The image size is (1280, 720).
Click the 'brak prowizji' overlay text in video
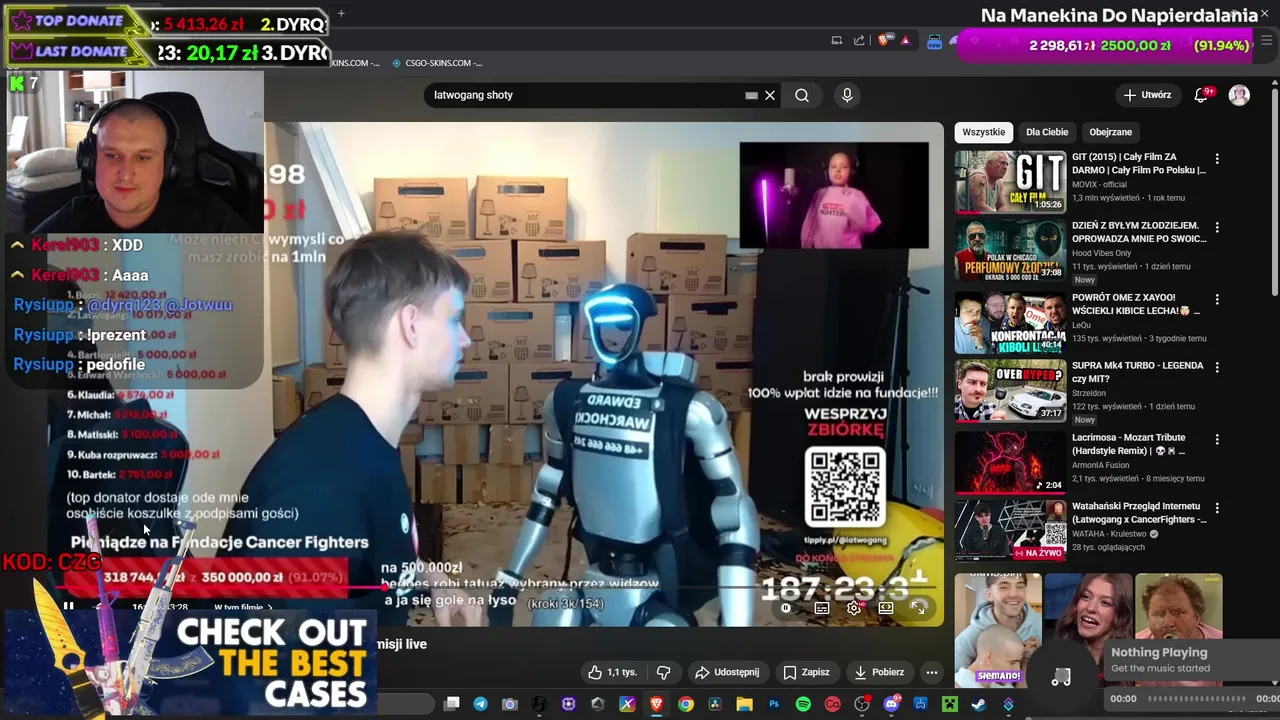[843, 376]
